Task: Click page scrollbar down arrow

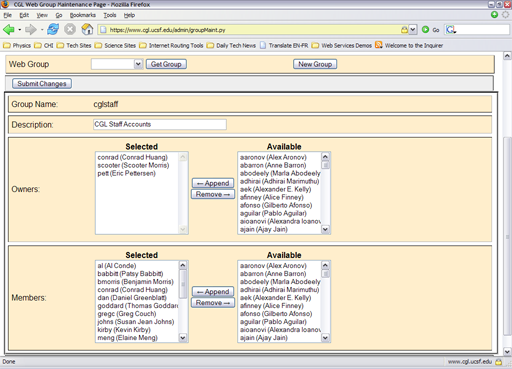Action: pyautogui.click(x=507, y=351)
